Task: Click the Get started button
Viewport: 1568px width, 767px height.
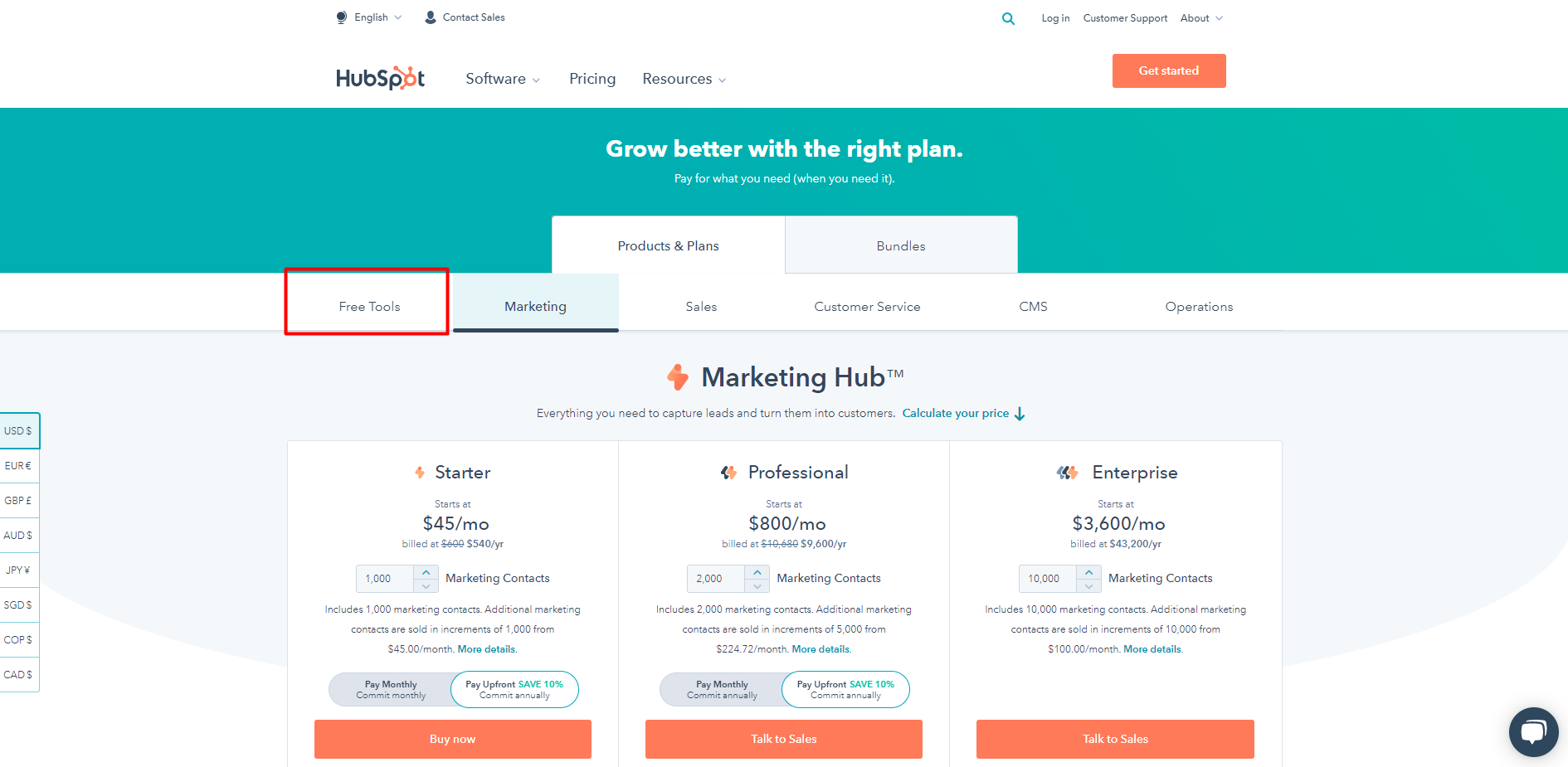Action: coord(1169,70)
